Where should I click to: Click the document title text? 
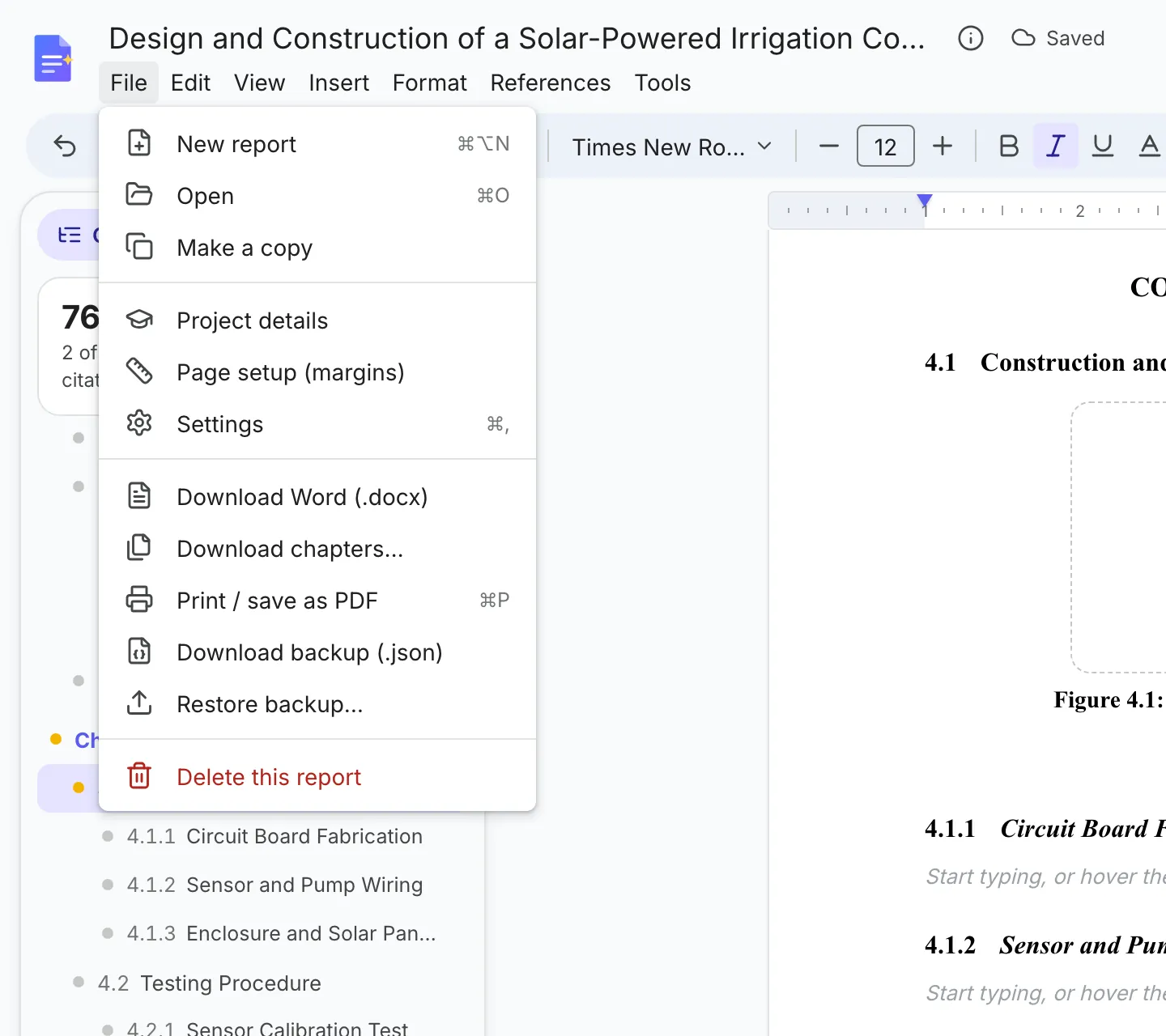point(517,38)
